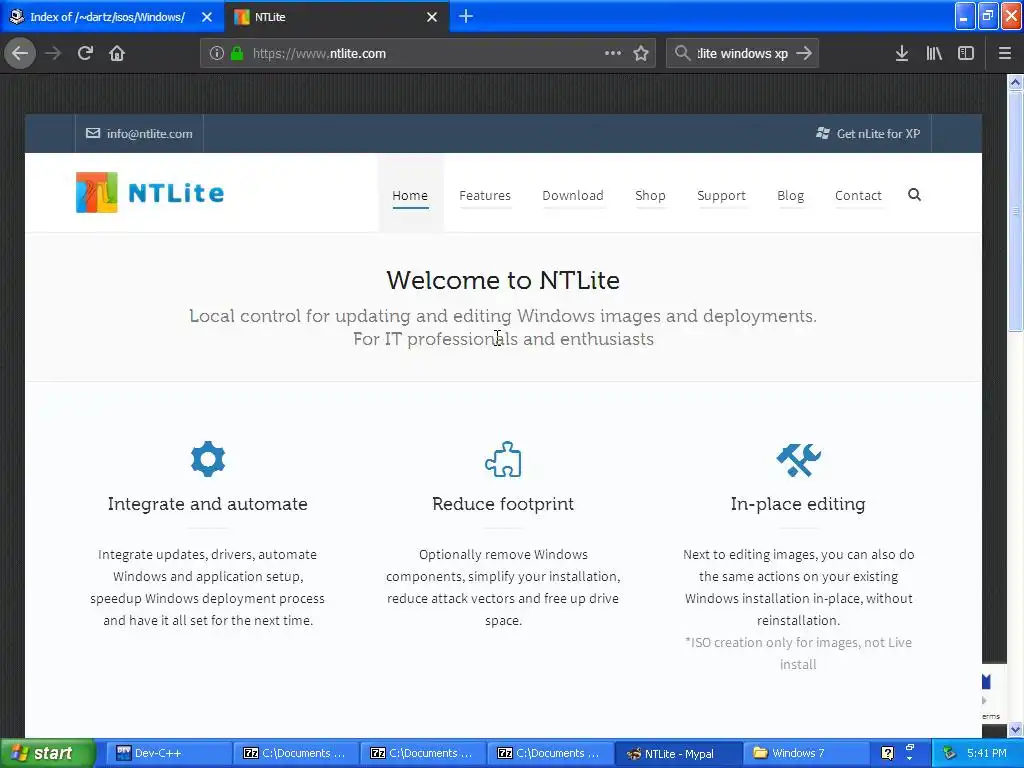The image size is (1024, 768).
Task: Open the Contact page
Action: tap(858, 195)
